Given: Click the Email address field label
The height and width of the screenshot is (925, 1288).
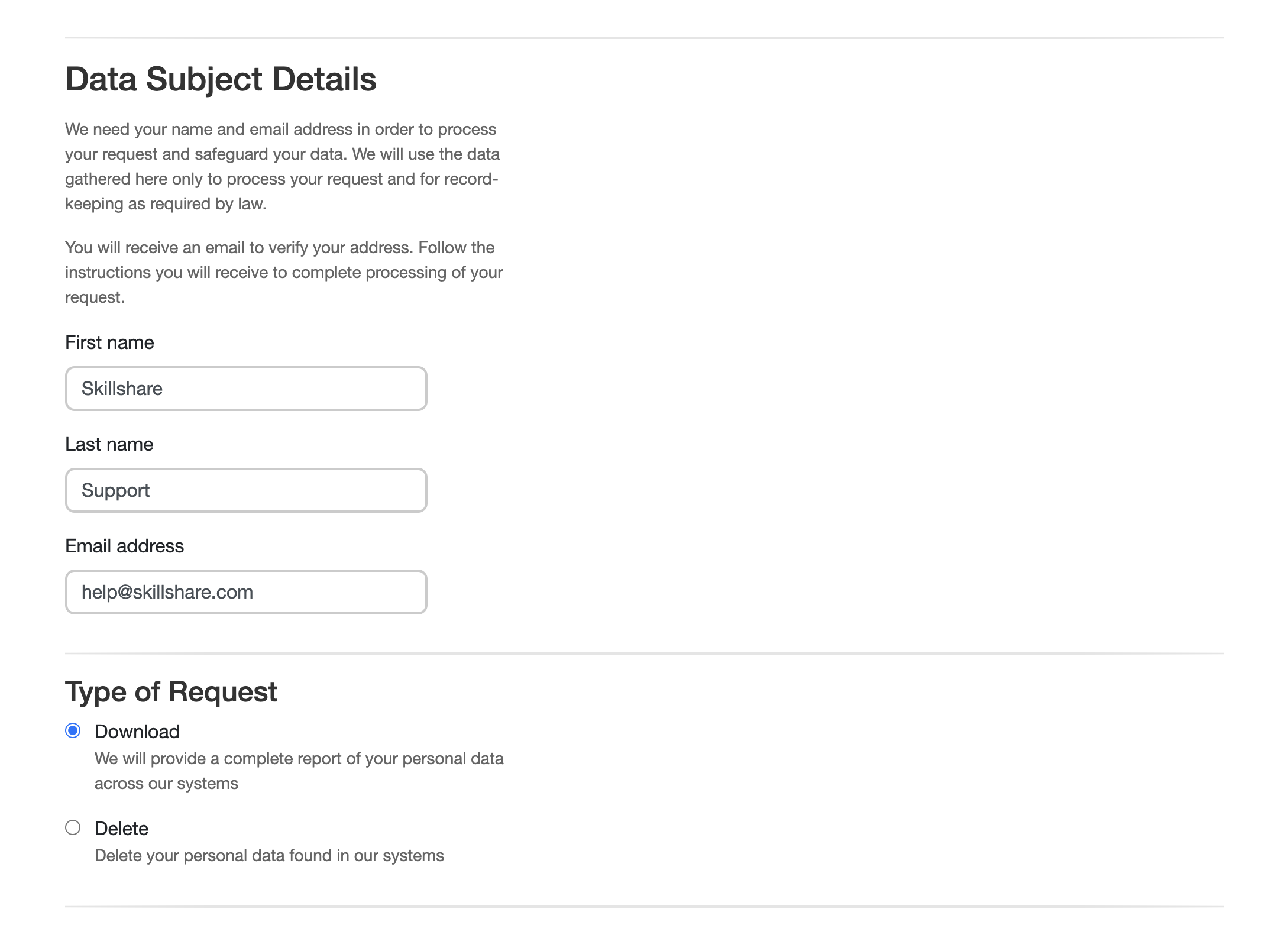Looking at the screenshot, I should 124,546.
